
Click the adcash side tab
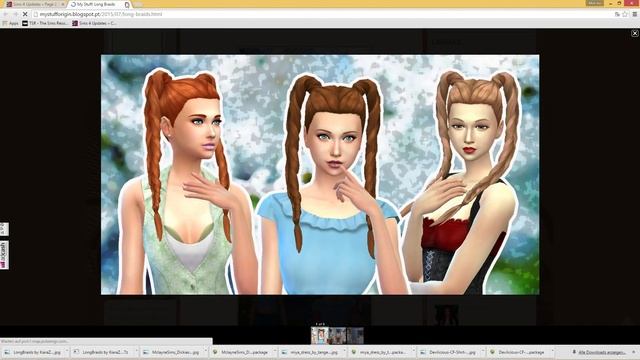click(4, 255)
